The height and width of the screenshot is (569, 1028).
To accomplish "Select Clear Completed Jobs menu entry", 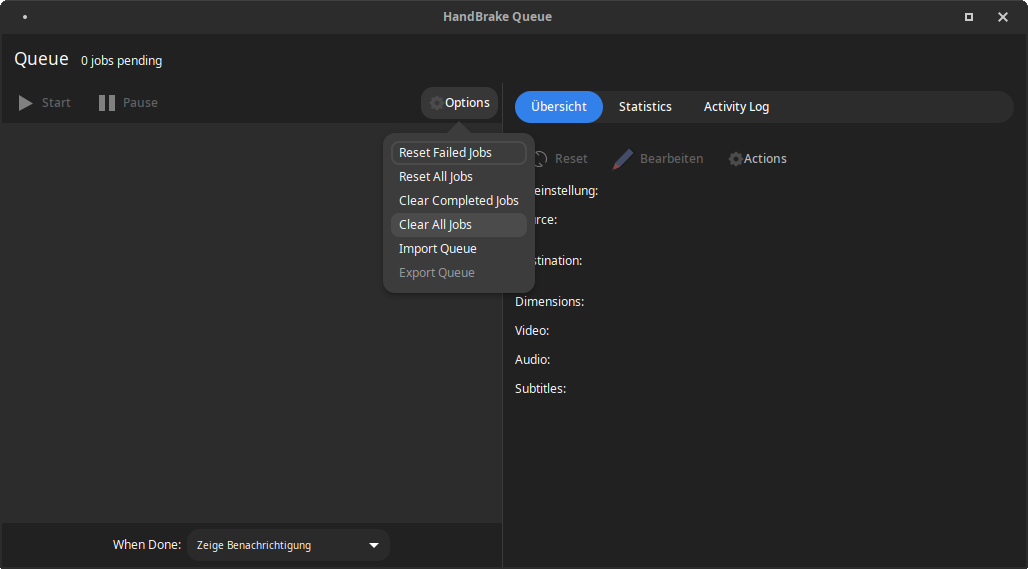I will click(459, 201).
